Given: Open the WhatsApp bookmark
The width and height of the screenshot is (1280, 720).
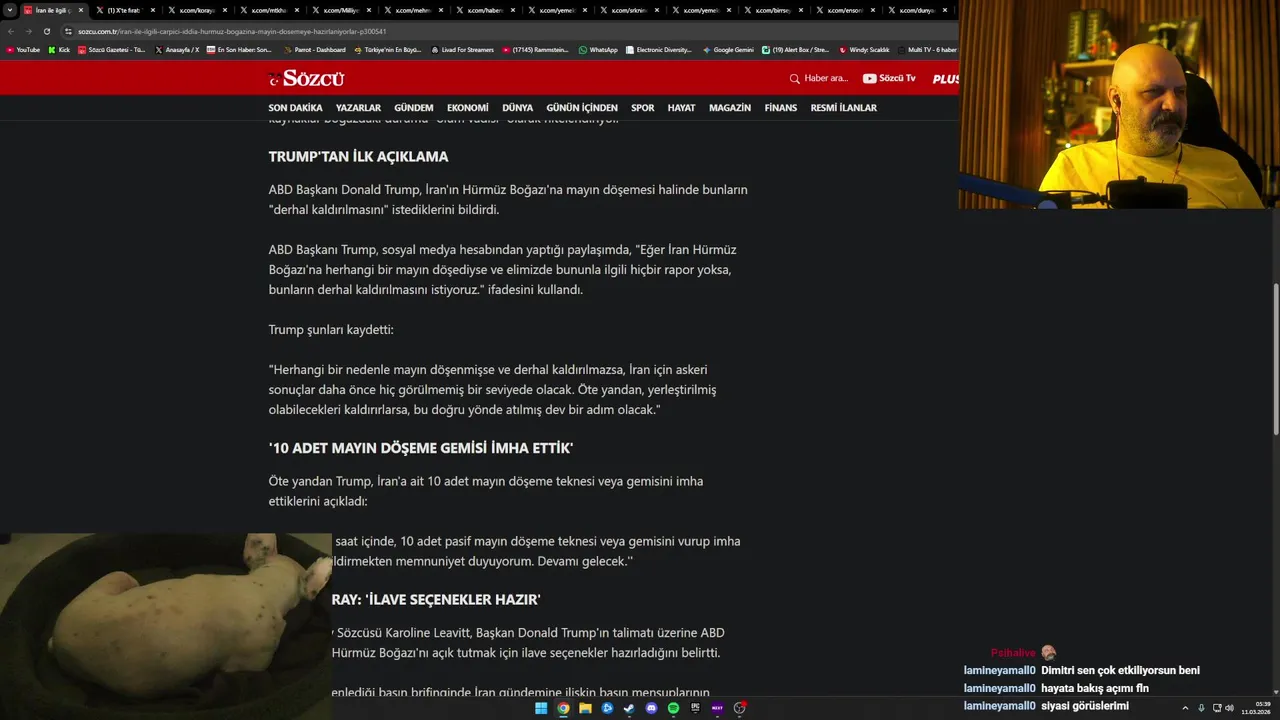Looking at the screenshot, I should click(598, 50).
